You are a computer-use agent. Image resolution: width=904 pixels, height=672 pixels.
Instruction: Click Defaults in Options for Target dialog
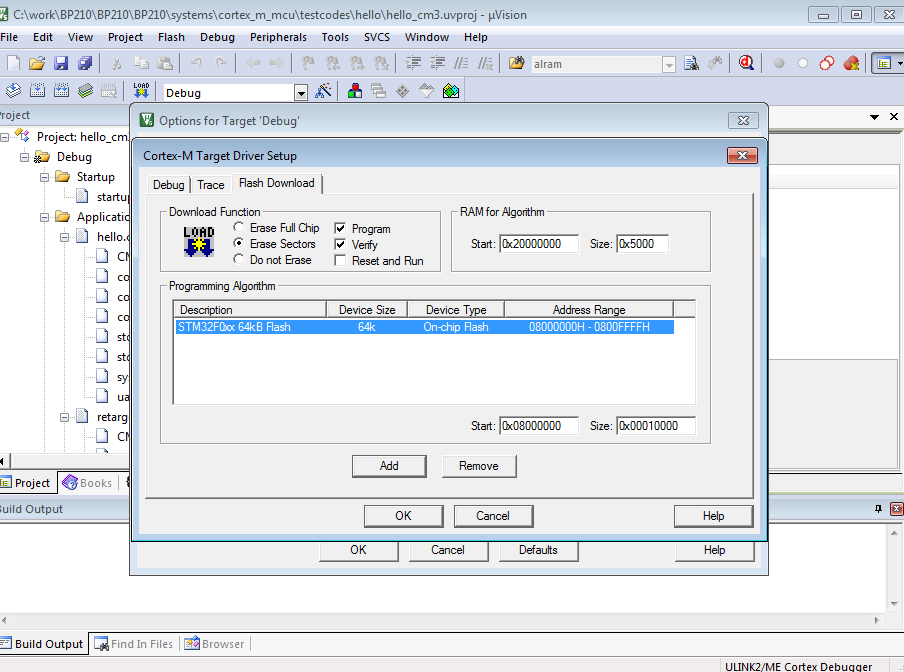538,550
